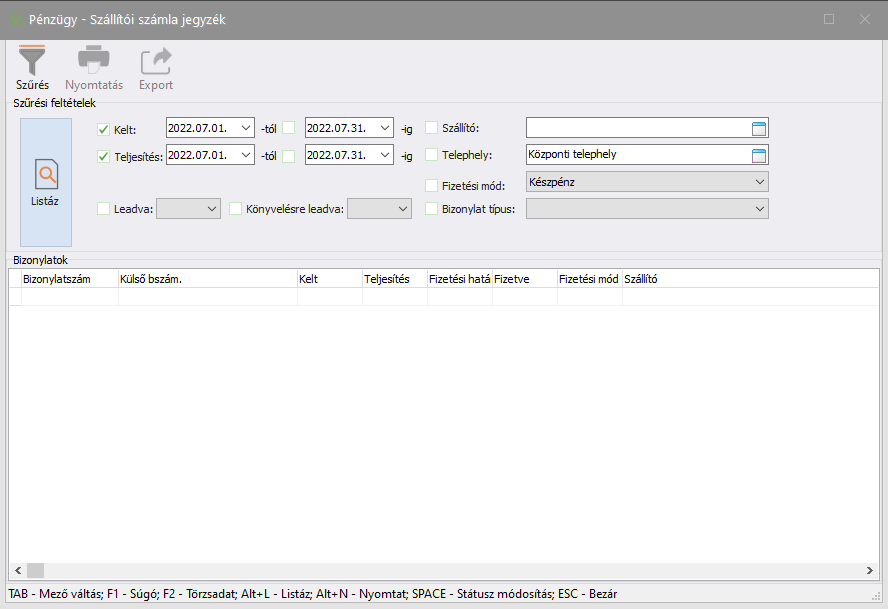Uncheck the Kelt date filter checkbox
Image resolution: width=888 pixels, height=609 pixels.
click(104, 129)
